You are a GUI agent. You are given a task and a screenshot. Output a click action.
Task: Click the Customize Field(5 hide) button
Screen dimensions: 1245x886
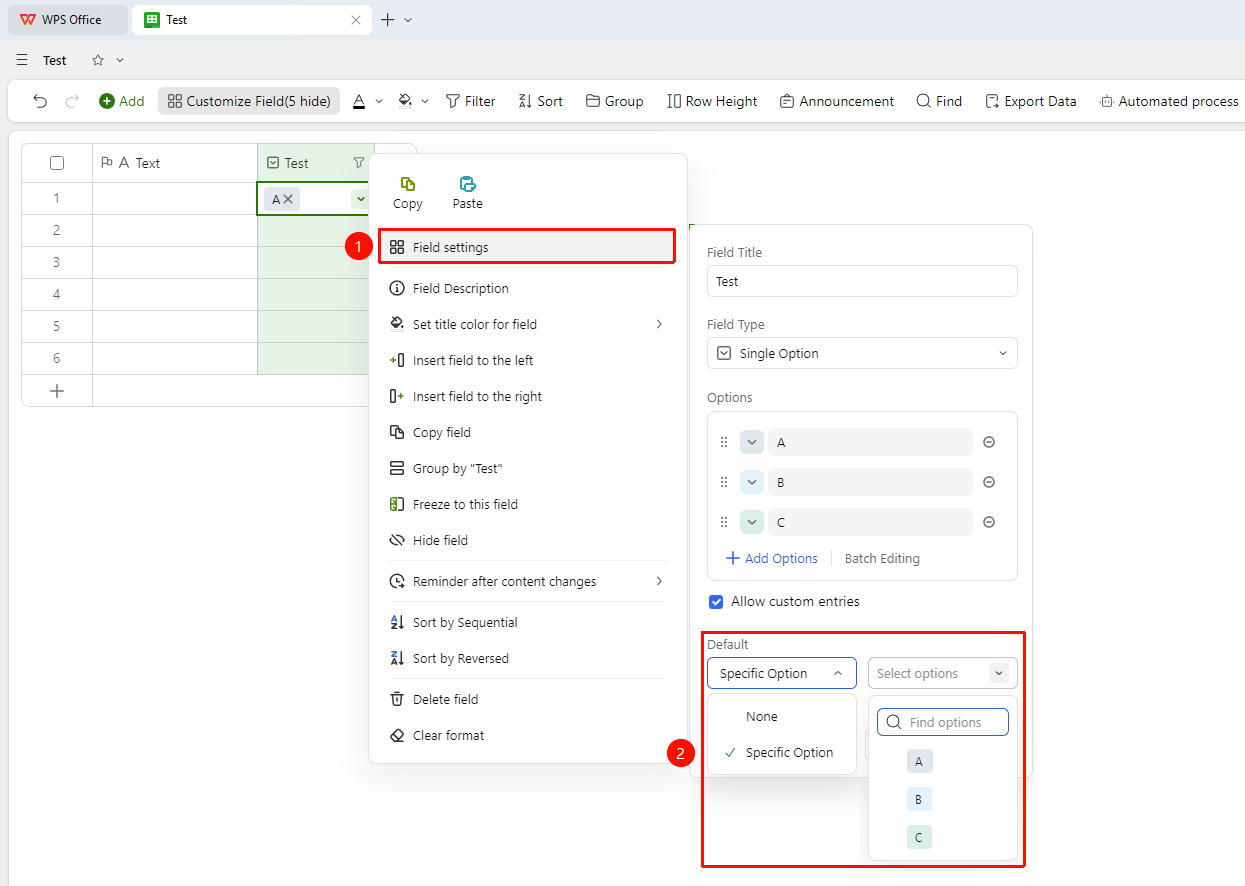coord(249,101)
